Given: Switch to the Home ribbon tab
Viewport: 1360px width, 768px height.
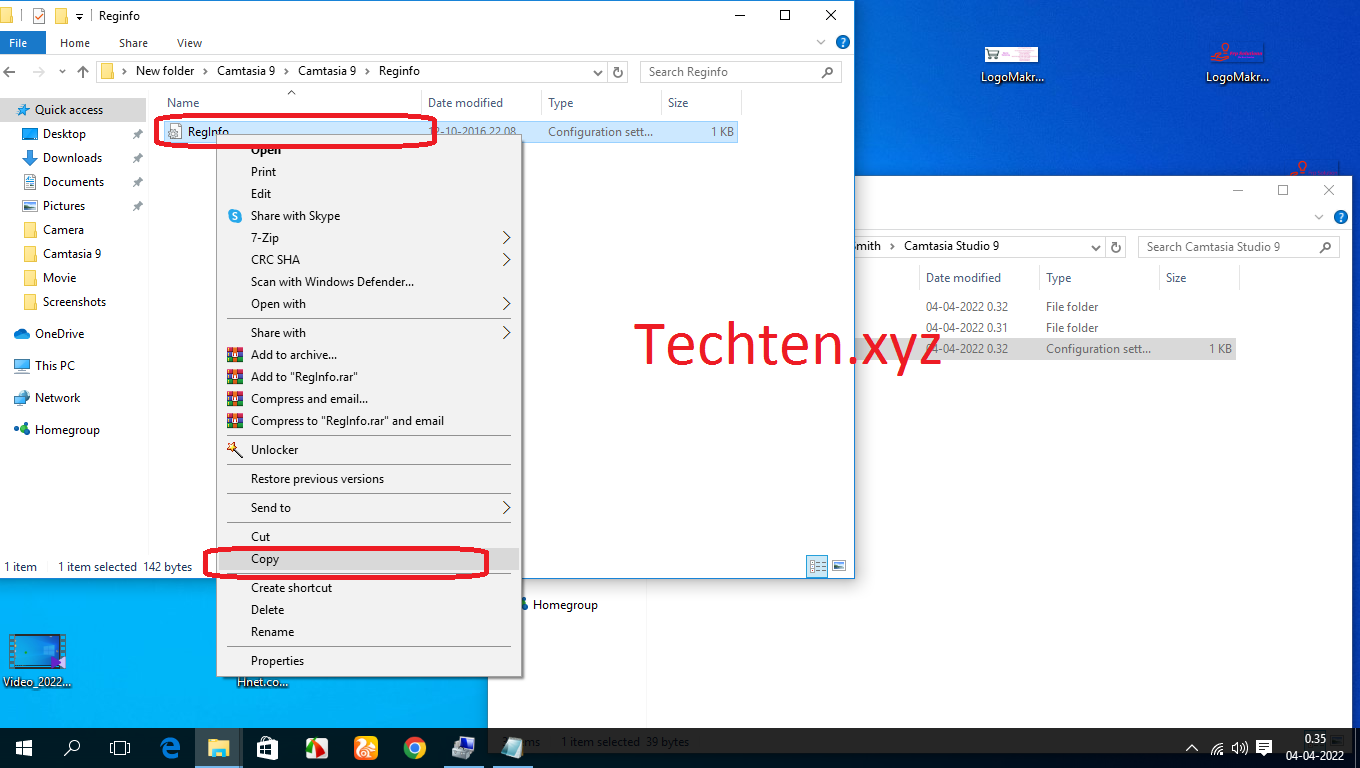Looking at the screenshot, I should tap(75, 43).
